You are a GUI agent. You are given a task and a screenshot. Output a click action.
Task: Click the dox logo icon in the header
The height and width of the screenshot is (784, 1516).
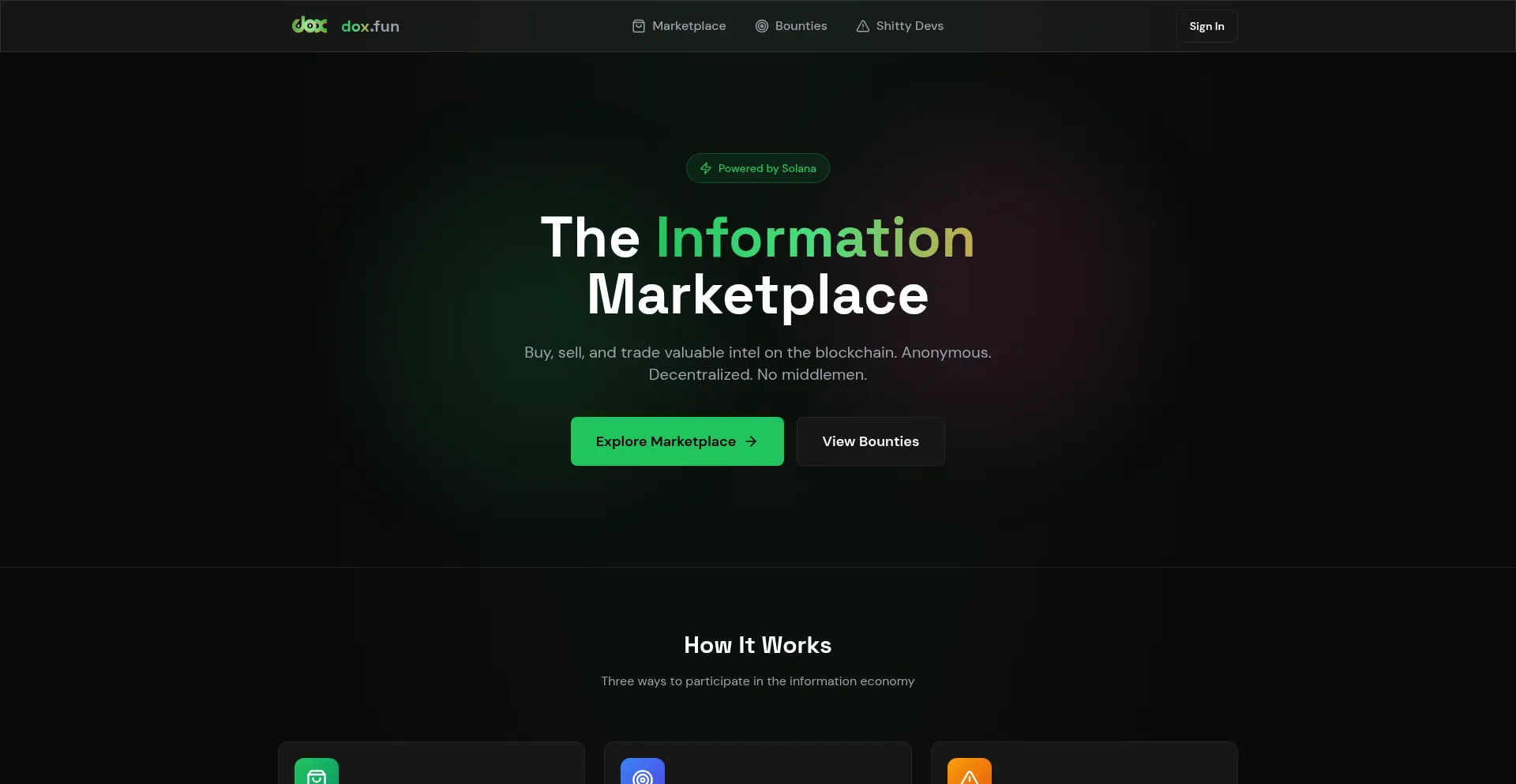click(309, 25)
